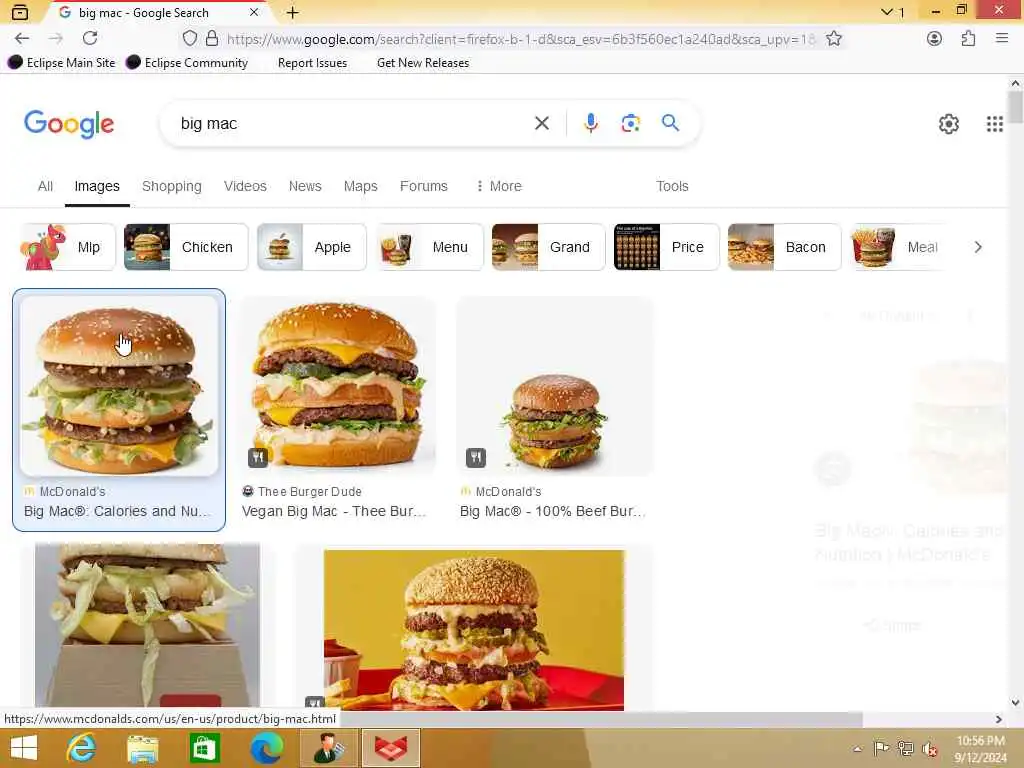Screen dimensions: 1024x768
Task: Open muted volume tray icon
Action: (929, 748)
